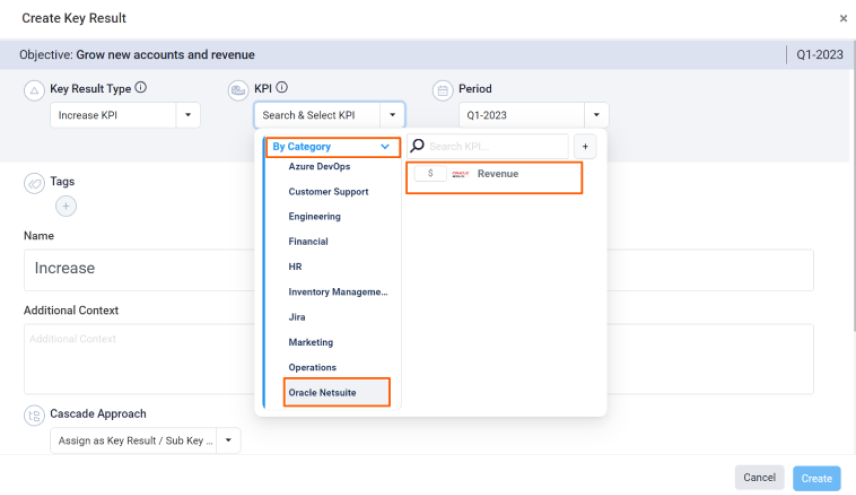The image size is (856, 495).
Task: Select Inventory Management category
Action: [x=338, y=292]
